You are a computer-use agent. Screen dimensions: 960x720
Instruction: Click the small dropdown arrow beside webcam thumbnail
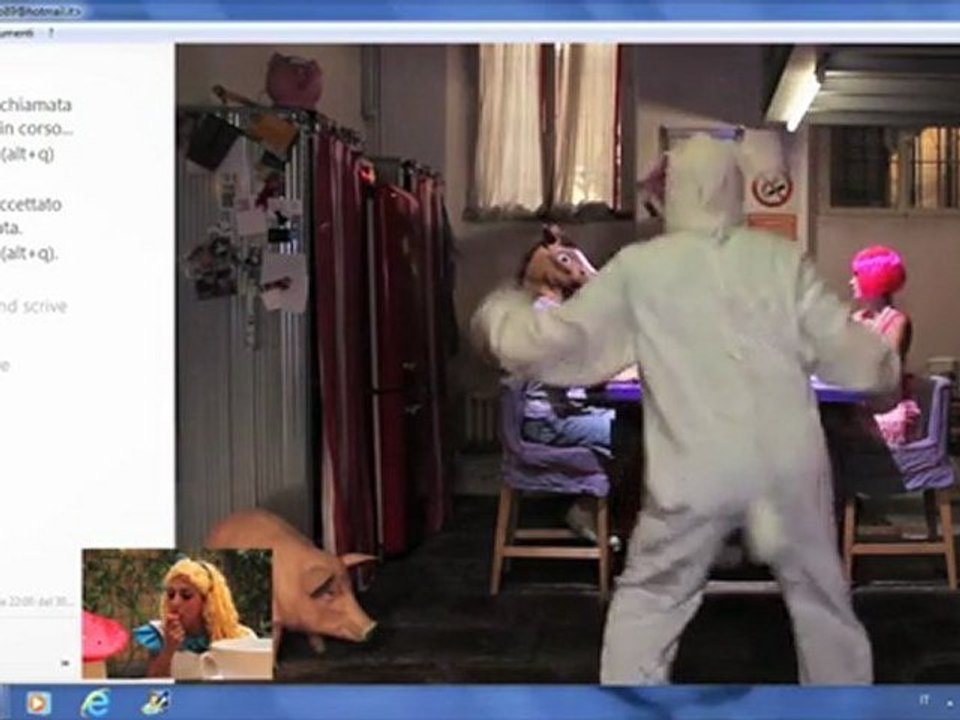66,662
